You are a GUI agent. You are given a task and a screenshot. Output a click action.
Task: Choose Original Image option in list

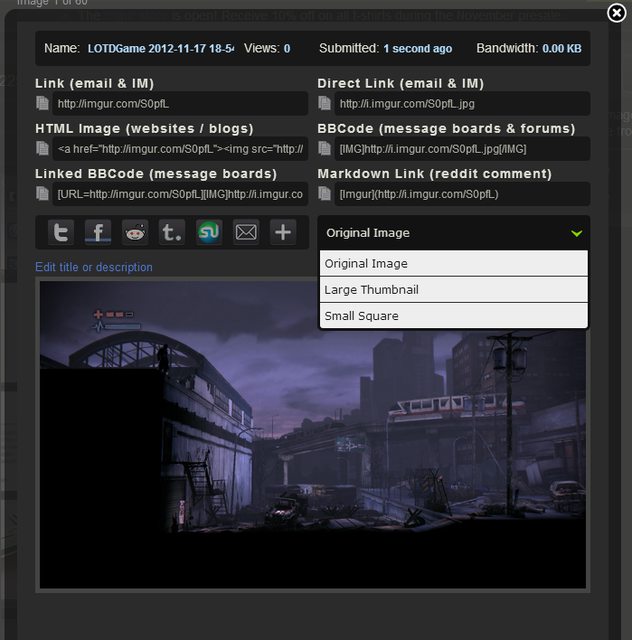(454, 263)
